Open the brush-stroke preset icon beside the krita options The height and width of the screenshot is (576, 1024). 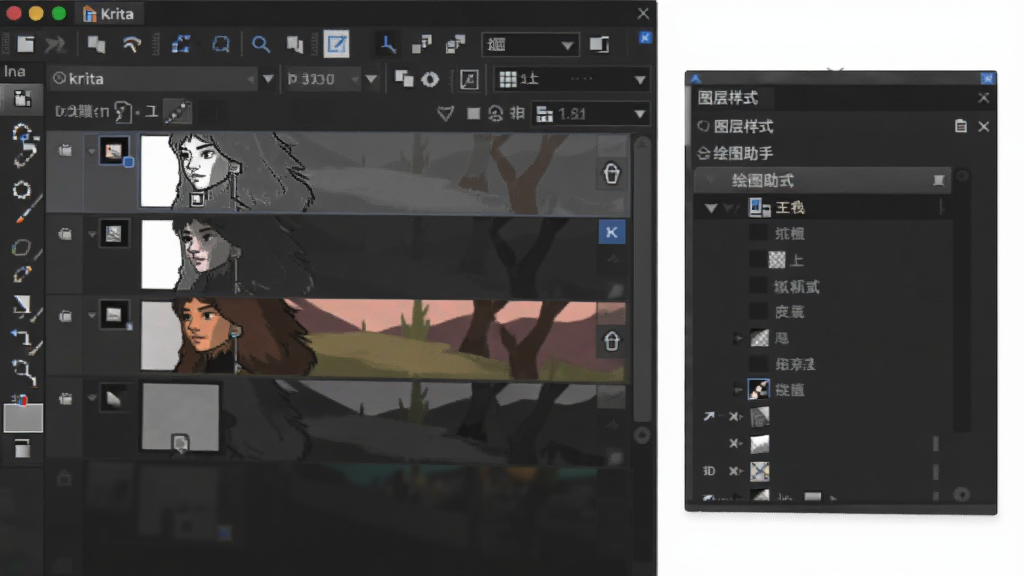(177, 112)
